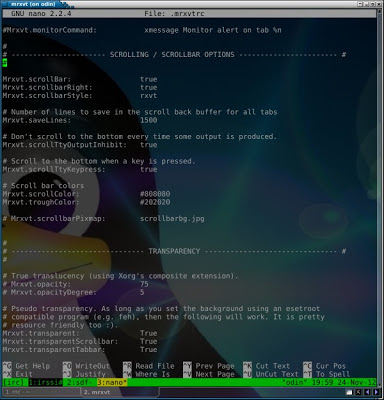Click the '5' opacityDegree value

click(142, 292)
